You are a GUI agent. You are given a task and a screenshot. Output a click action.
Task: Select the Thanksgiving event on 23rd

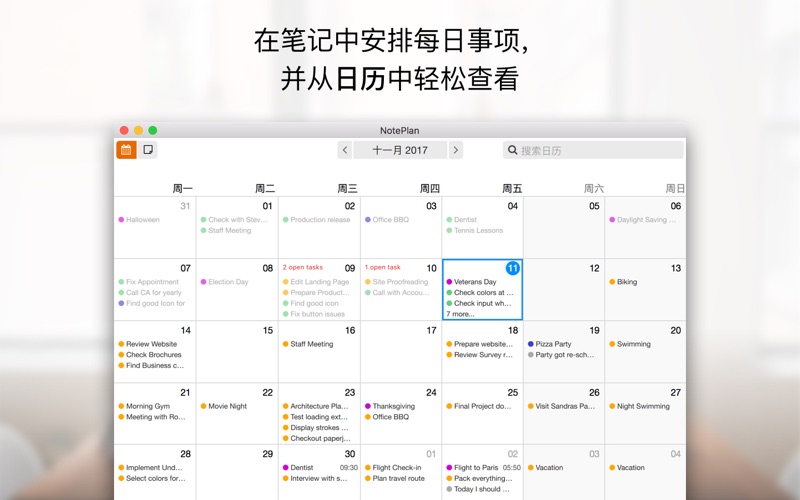[x=393, y=406]
